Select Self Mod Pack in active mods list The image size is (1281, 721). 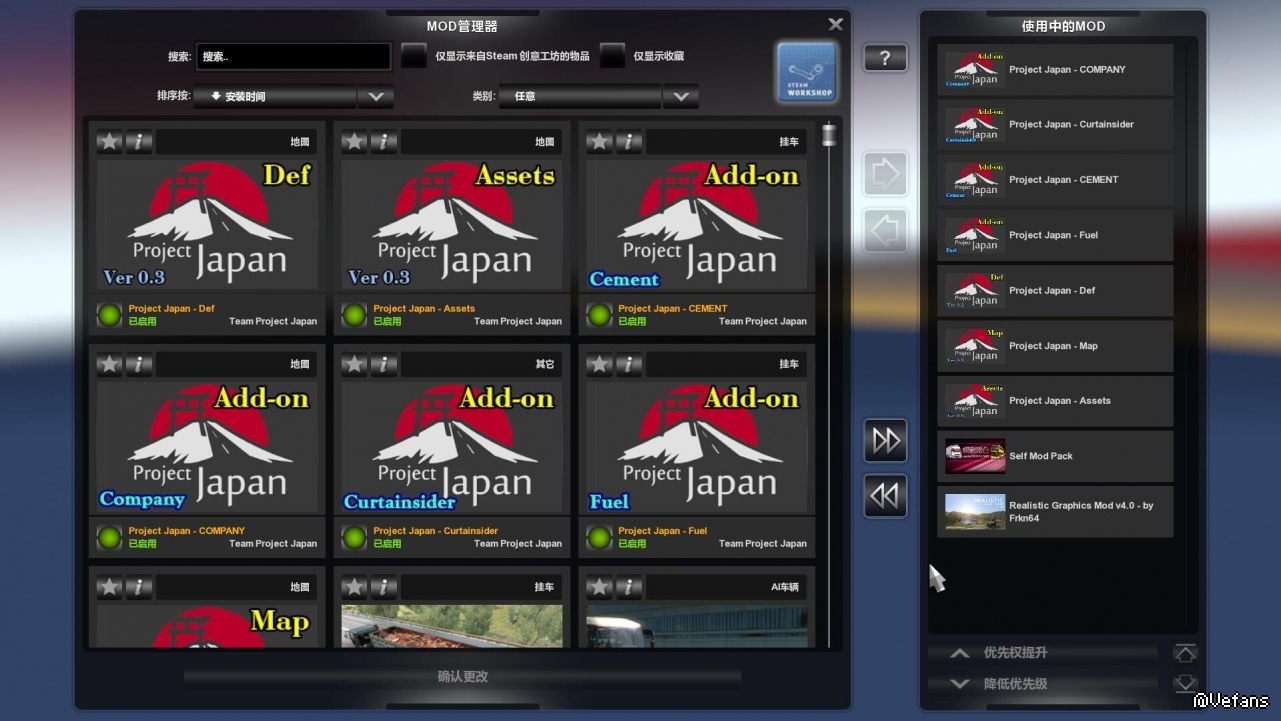click(x=1055, y=456)
